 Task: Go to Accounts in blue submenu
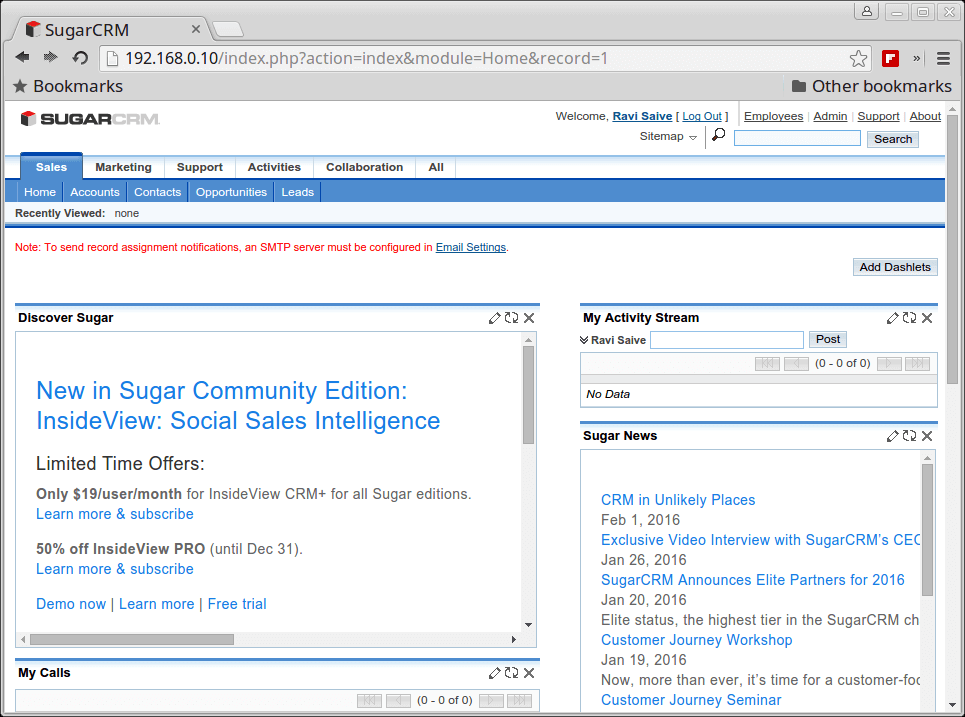pyautogui.click(x=95, y=192)
